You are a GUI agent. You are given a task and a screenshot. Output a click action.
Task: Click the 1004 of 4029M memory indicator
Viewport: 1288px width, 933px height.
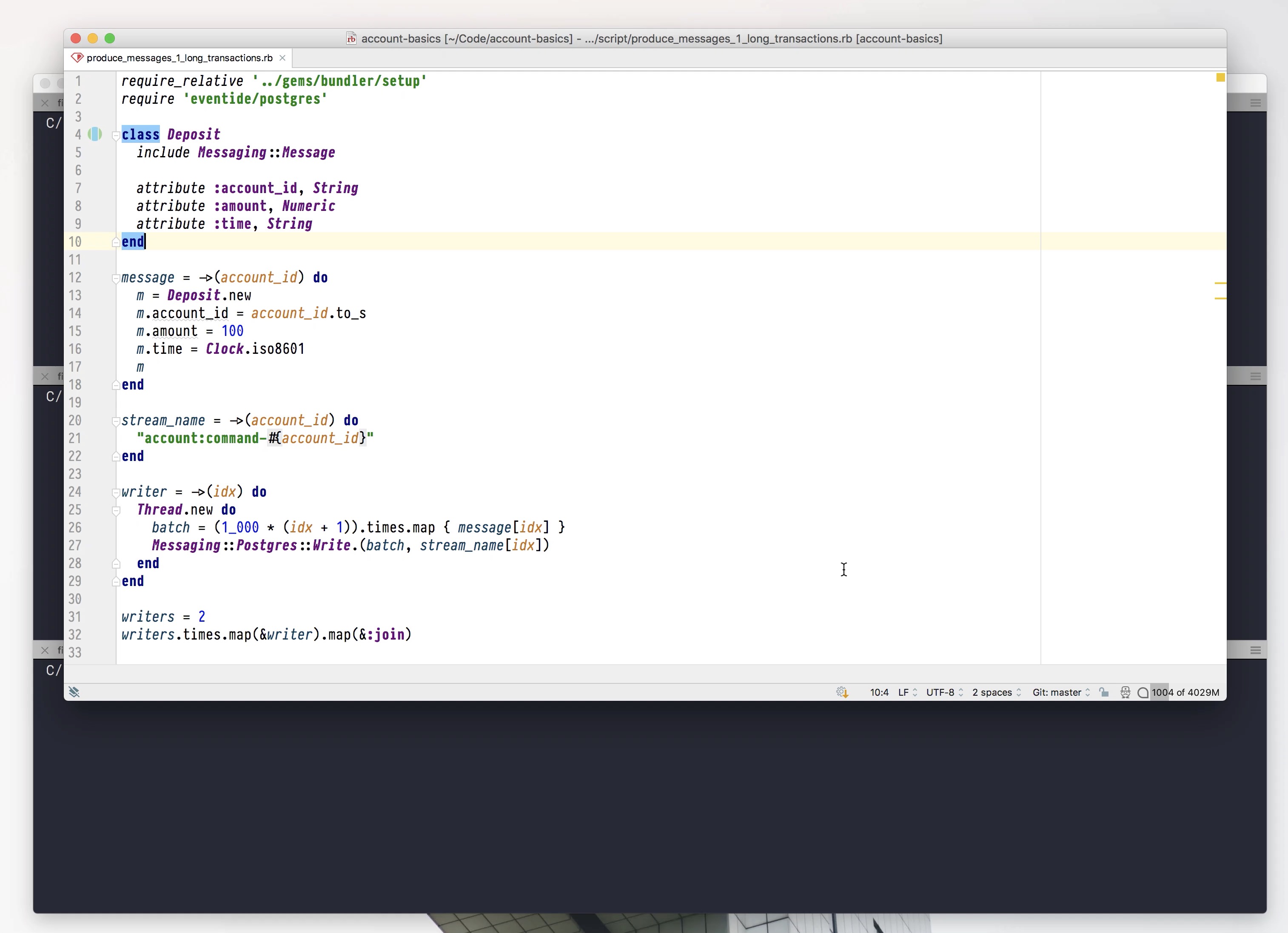[1185, 692]
